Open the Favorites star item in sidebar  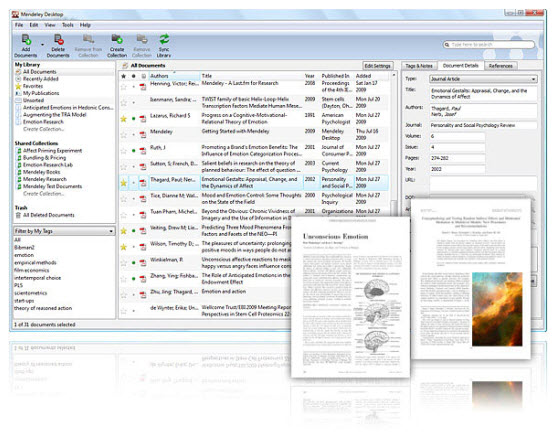coord(18,86)
